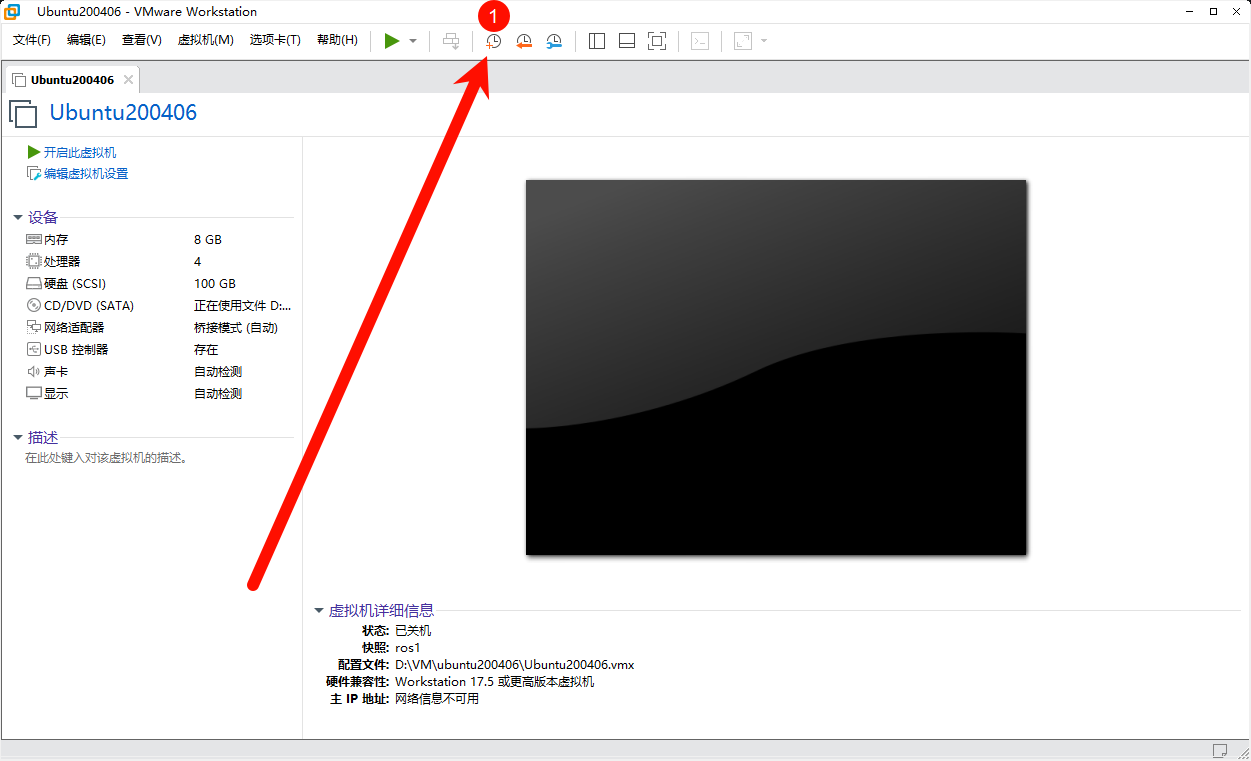Click the virtual machine screen preview thumbnail
Image resolution: width=1251 pixels, height=761 pixels.
click(x=776, y=367)
